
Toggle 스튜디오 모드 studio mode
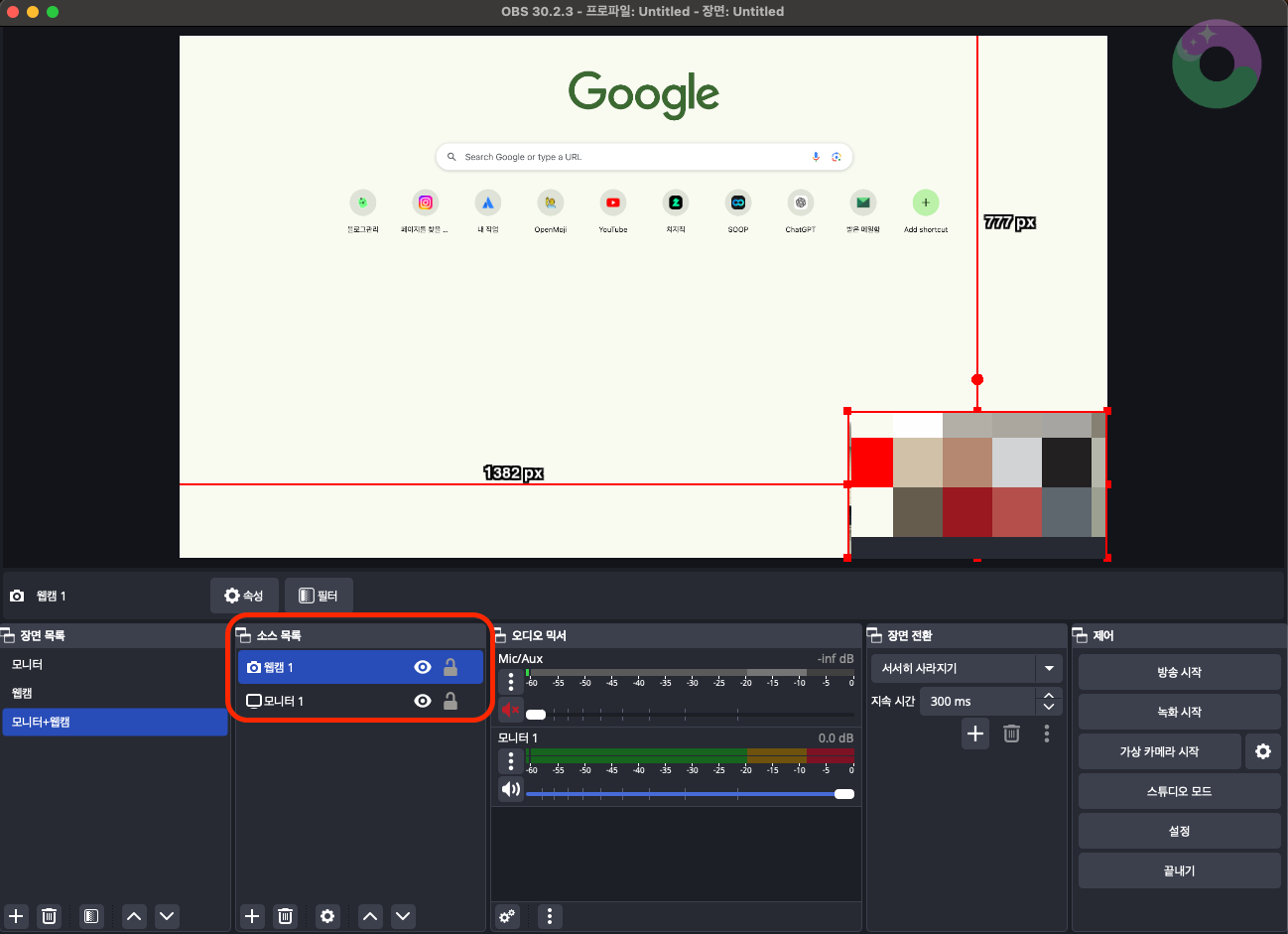pos(1179,791)
